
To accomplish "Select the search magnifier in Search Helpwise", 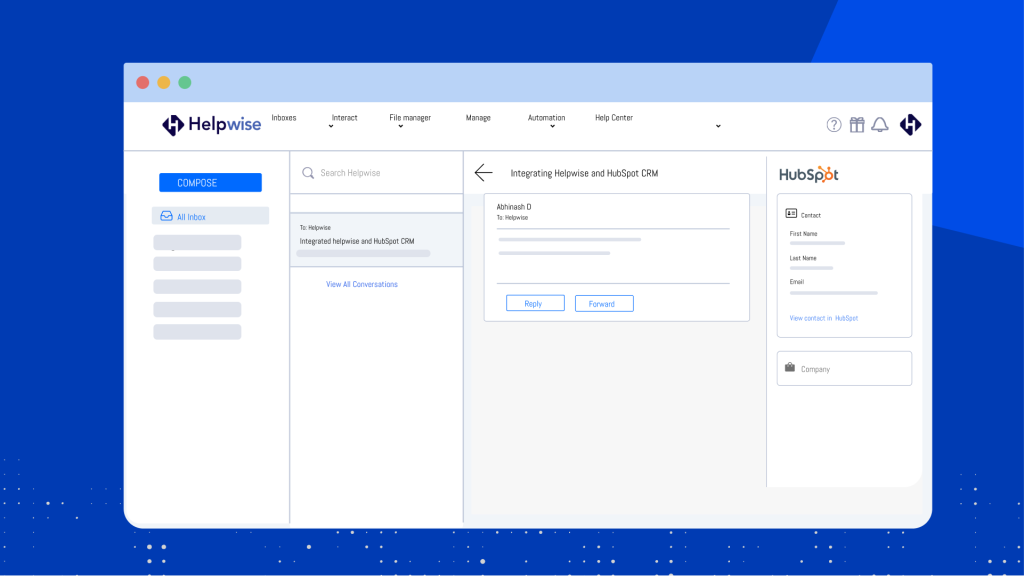I will click(x=307, y=172).
